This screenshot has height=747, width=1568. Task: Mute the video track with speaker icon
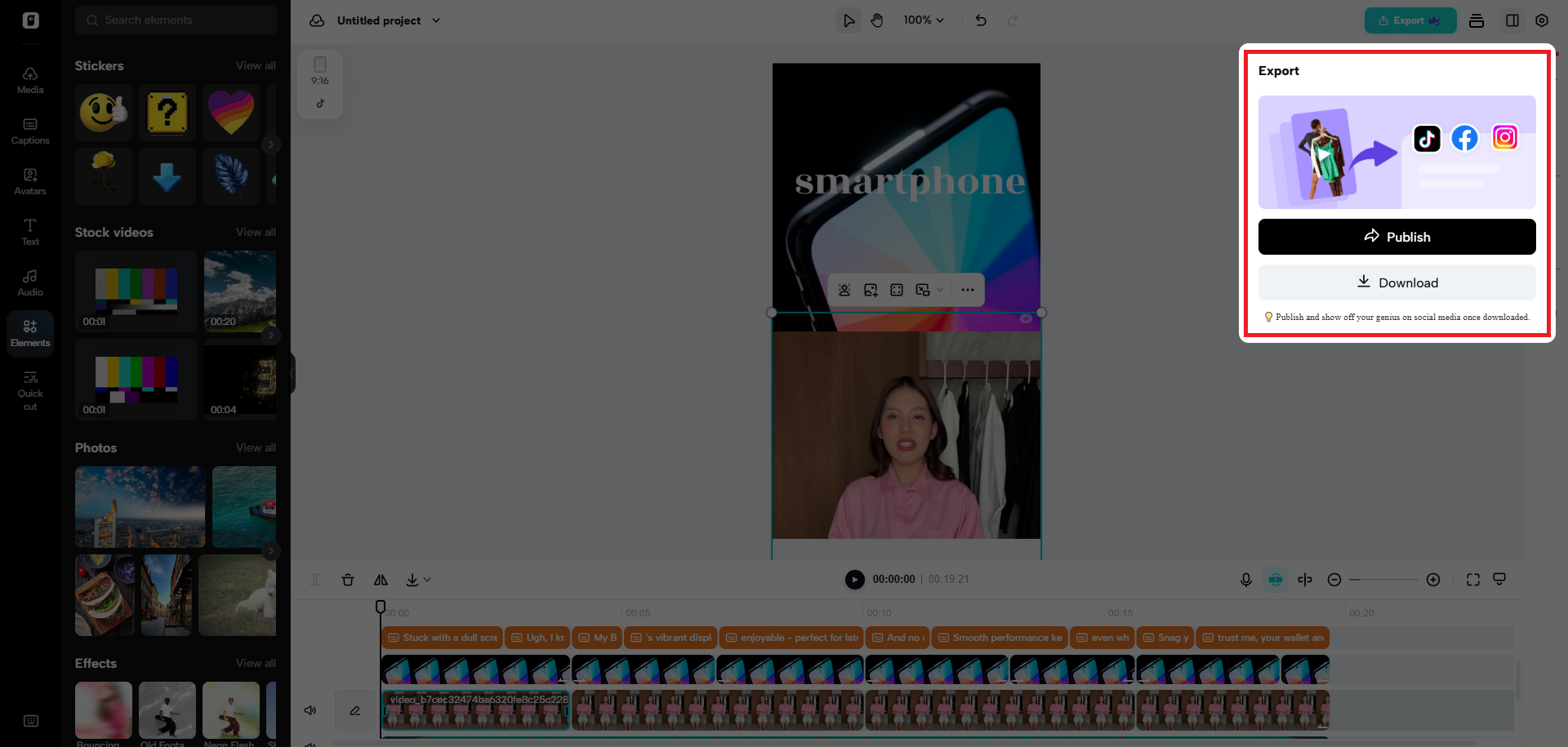310,710
